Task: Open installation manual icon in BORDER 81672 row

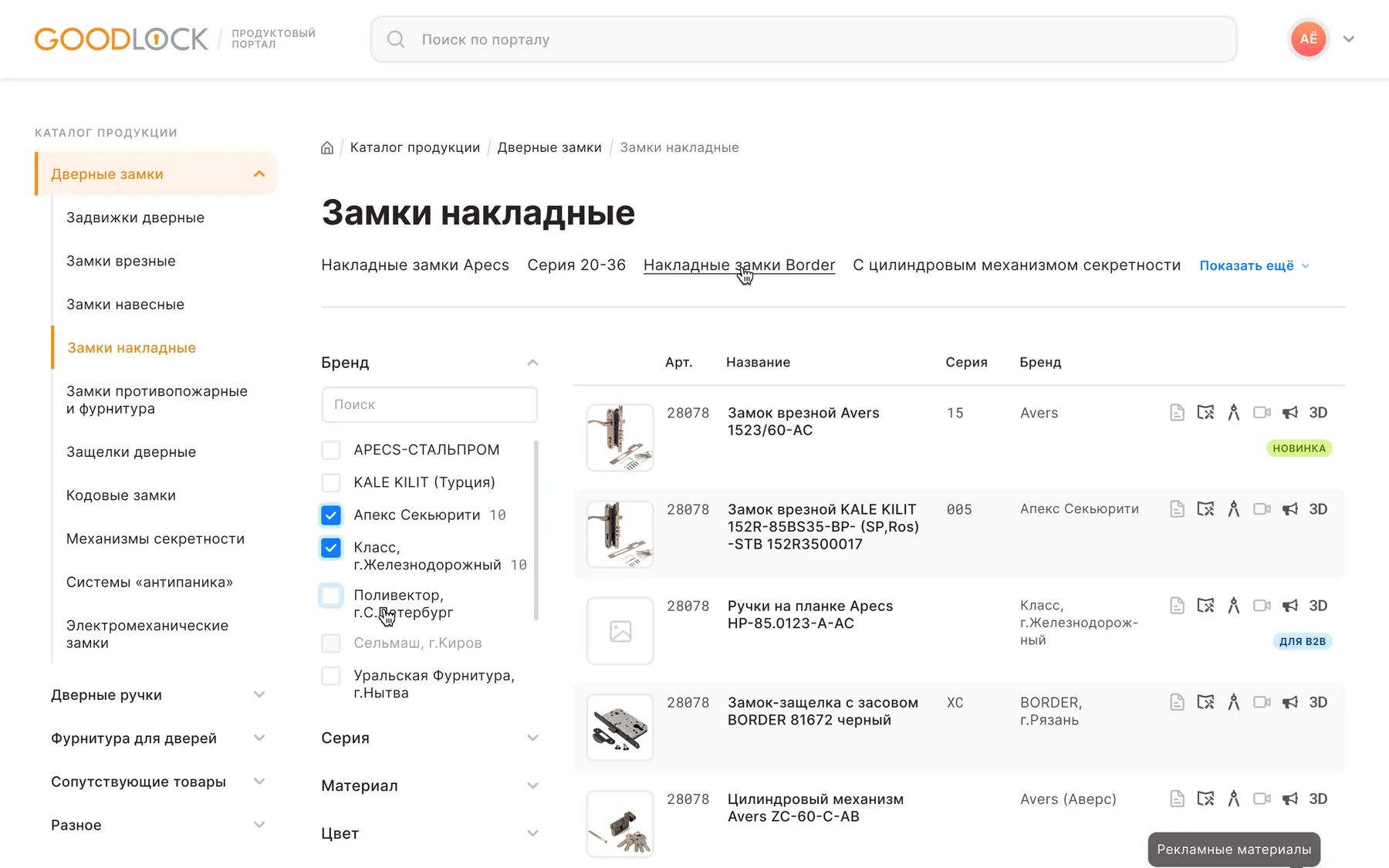Action: [1205, 702]
